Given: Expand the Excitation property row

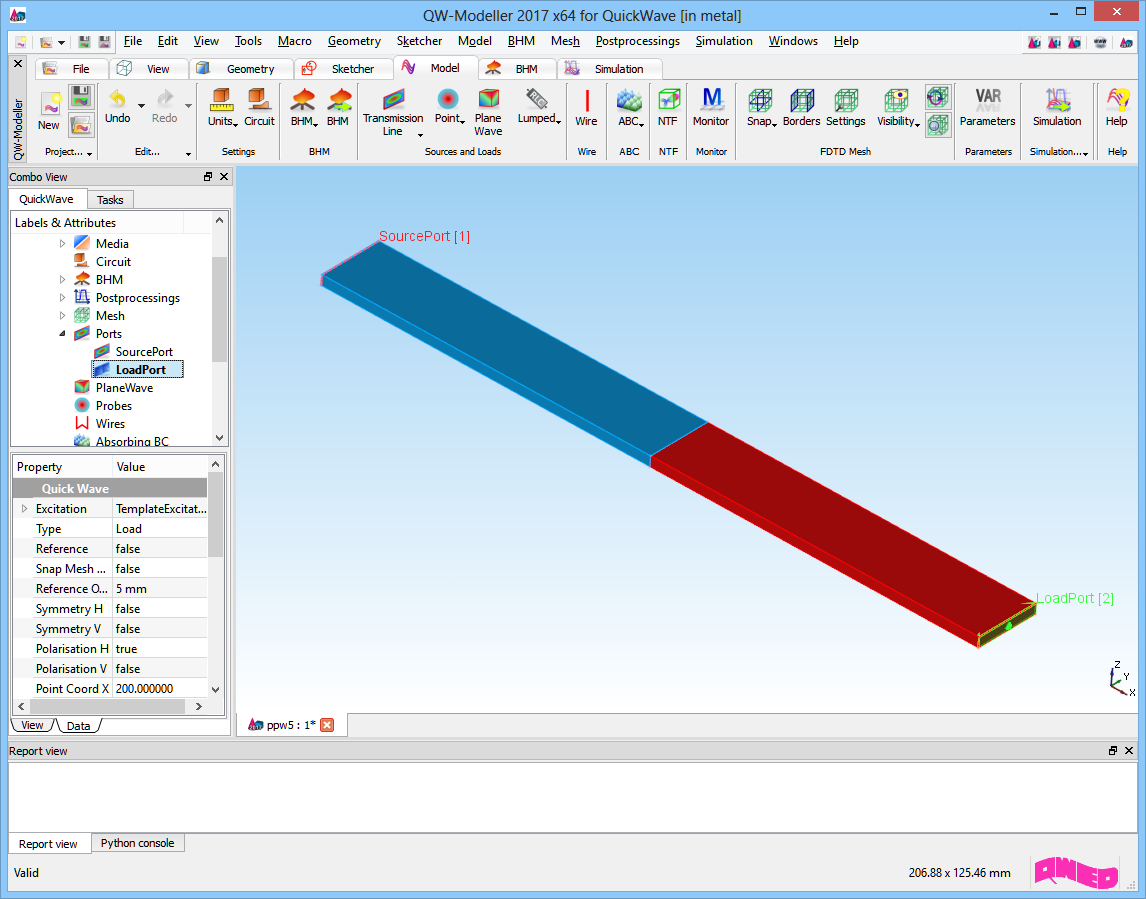Looking at the screenshot, I should click(x=24, y=509).
